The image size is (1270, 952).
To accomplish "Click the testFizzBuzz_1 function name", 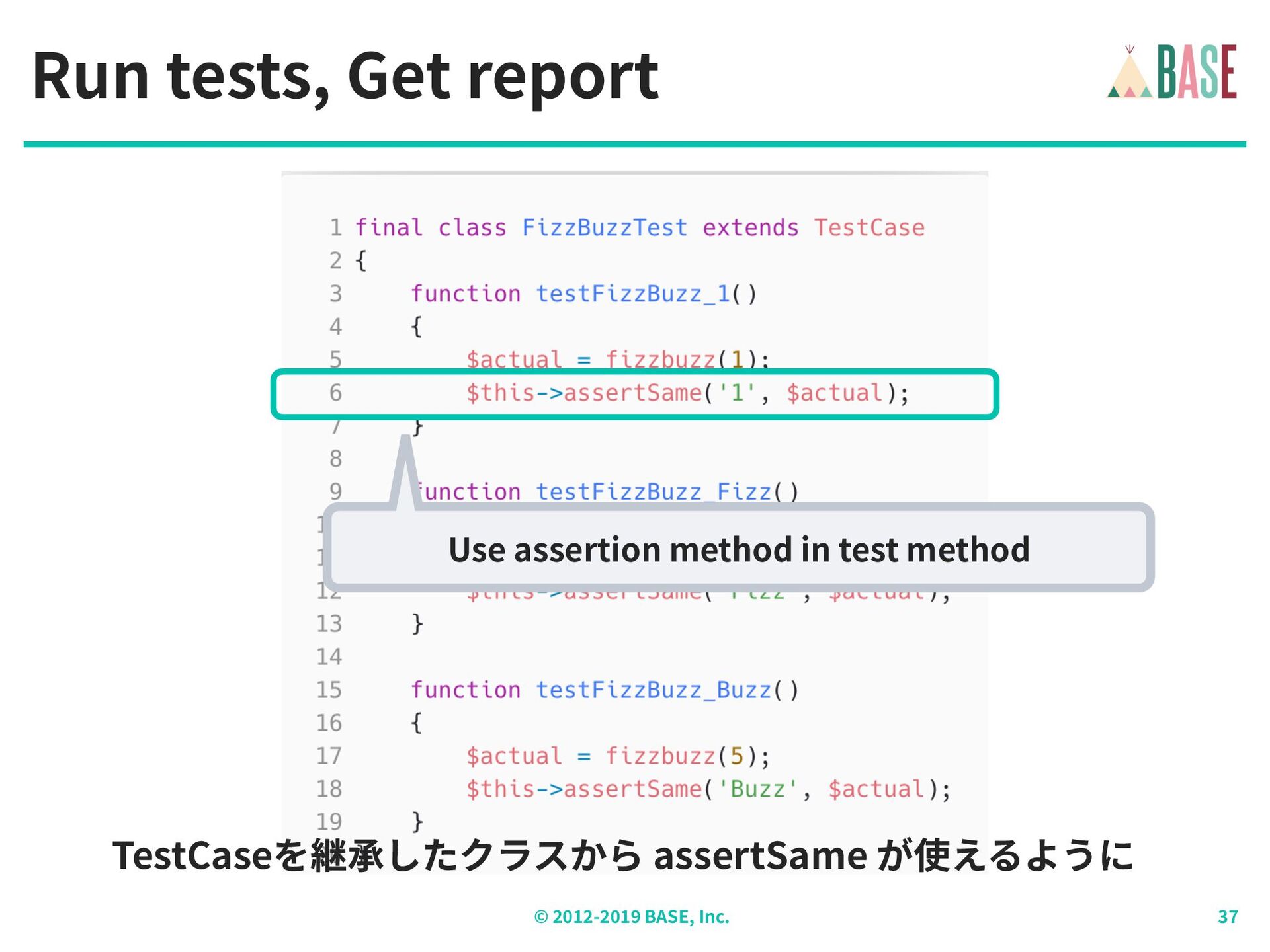I will click(632, 294).
